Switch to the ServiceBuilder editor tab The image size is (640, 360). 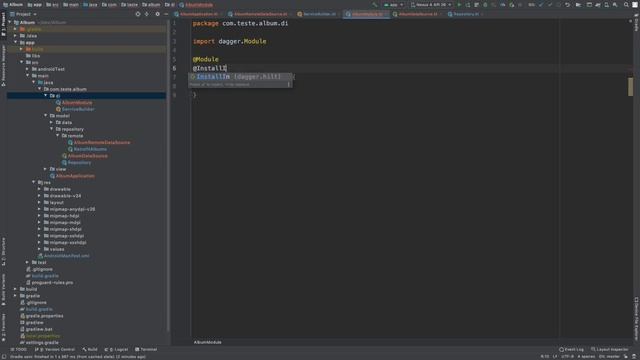click(319, 14)
